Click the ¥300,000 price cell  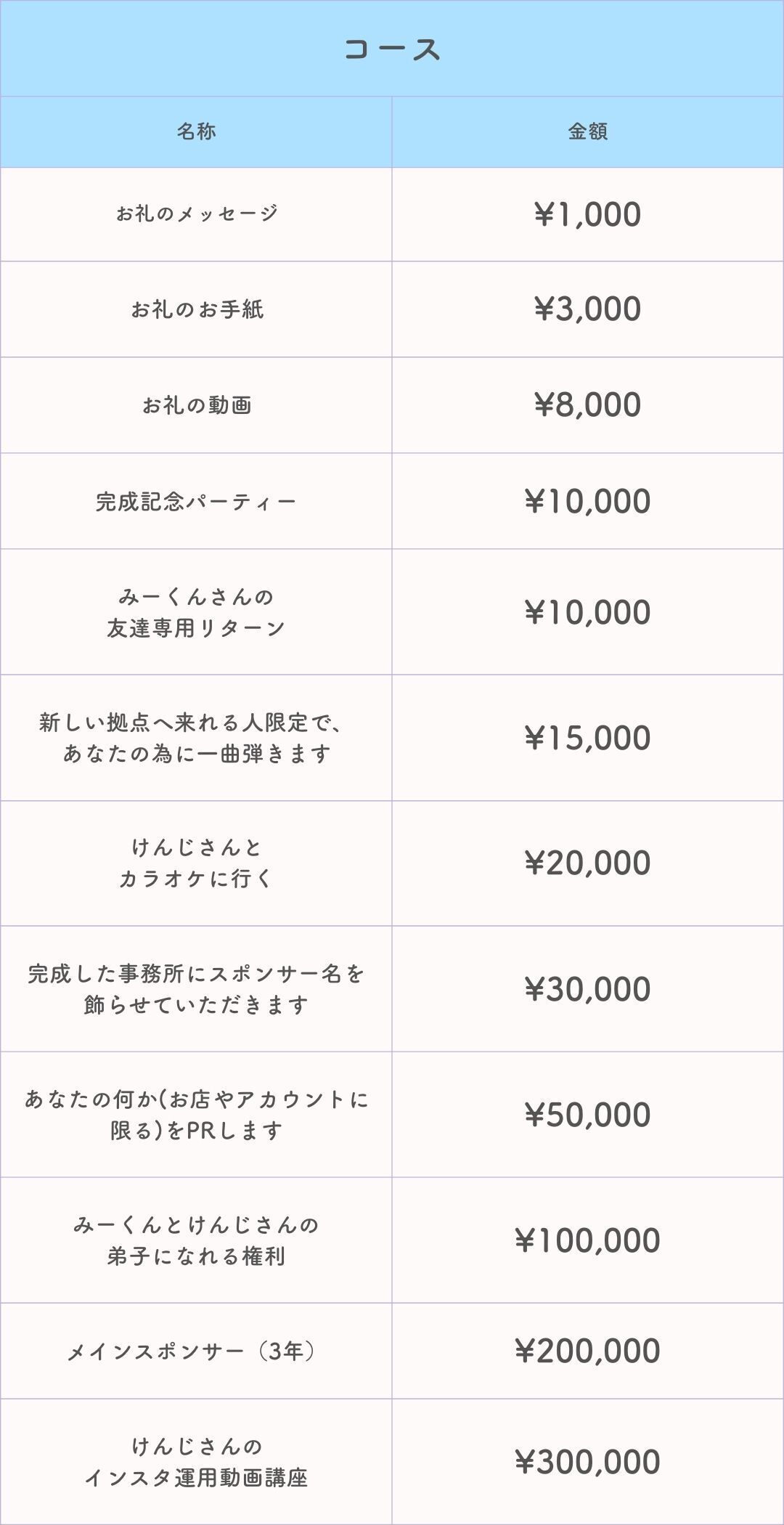coord(587,1462)
